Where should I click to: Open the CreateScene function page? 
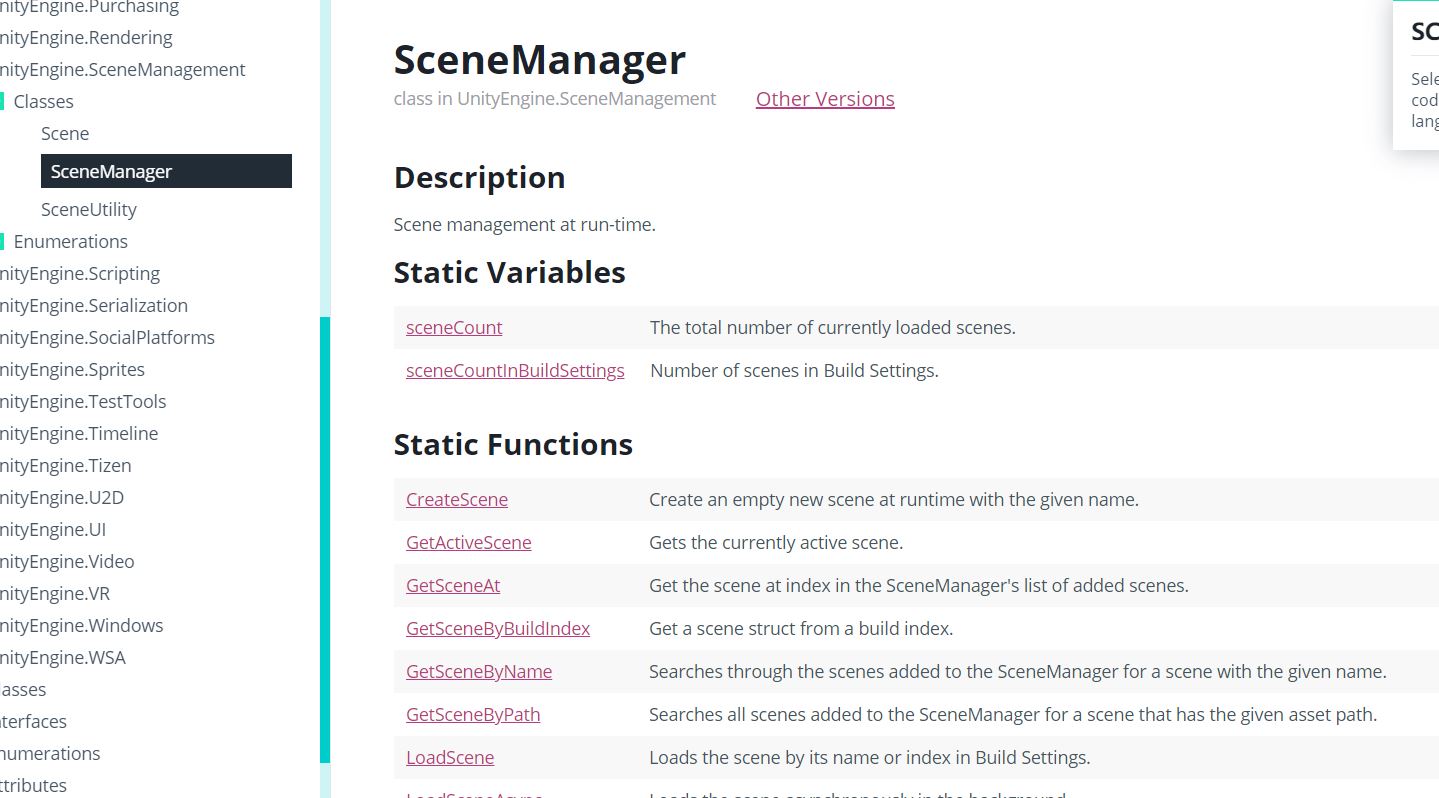pos(457,500)
